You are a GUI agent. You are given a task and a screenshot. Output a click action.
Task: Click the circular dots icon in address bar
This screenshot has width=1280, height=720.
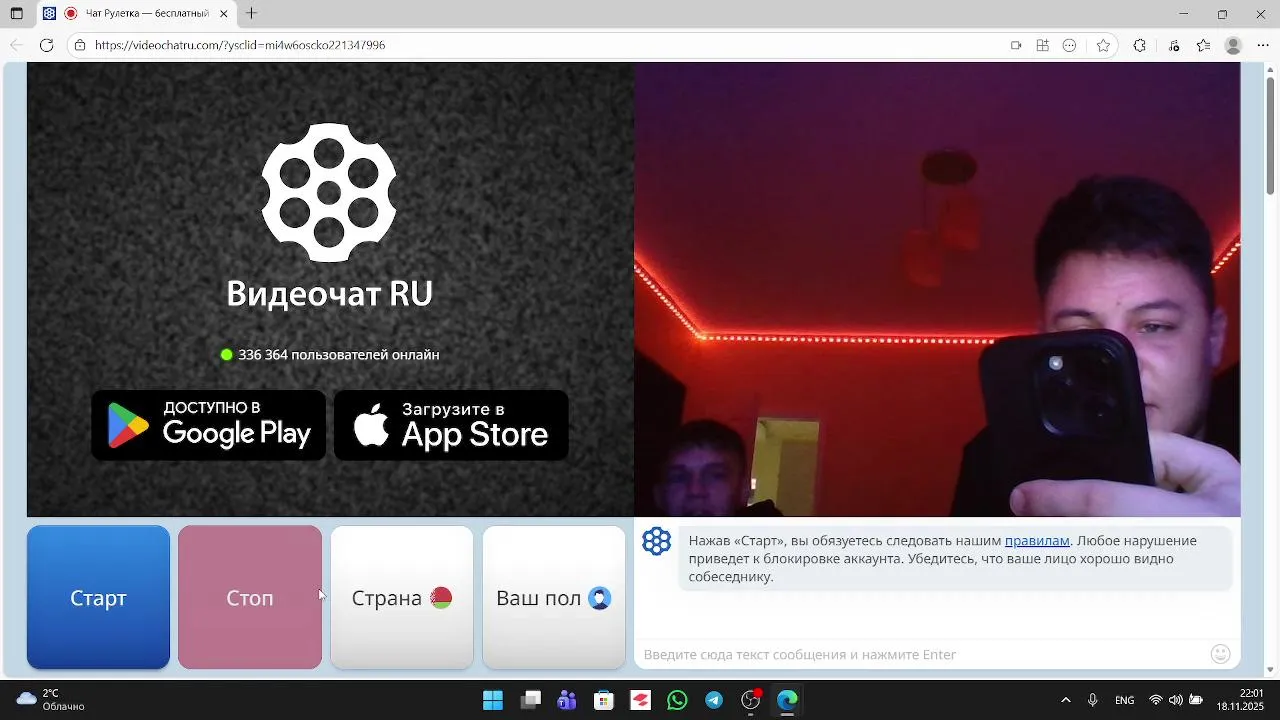1070,45
